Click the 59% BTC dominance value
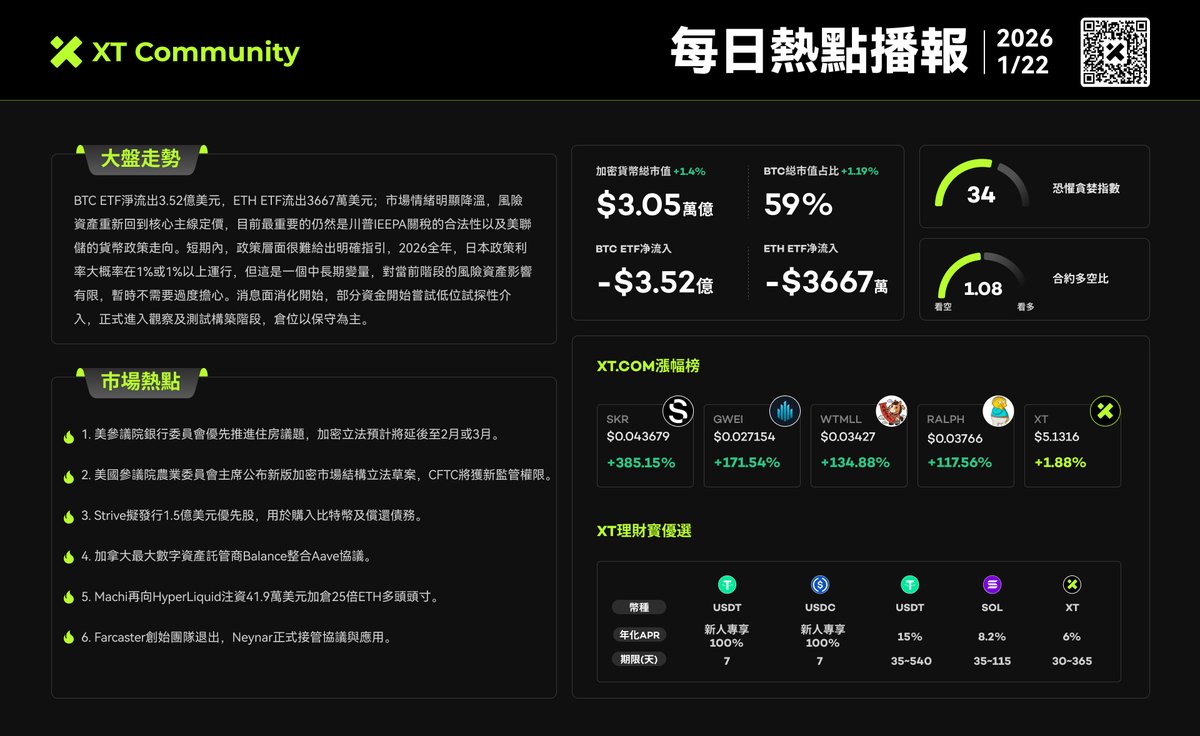1200x736 pixels. (798, 205)
